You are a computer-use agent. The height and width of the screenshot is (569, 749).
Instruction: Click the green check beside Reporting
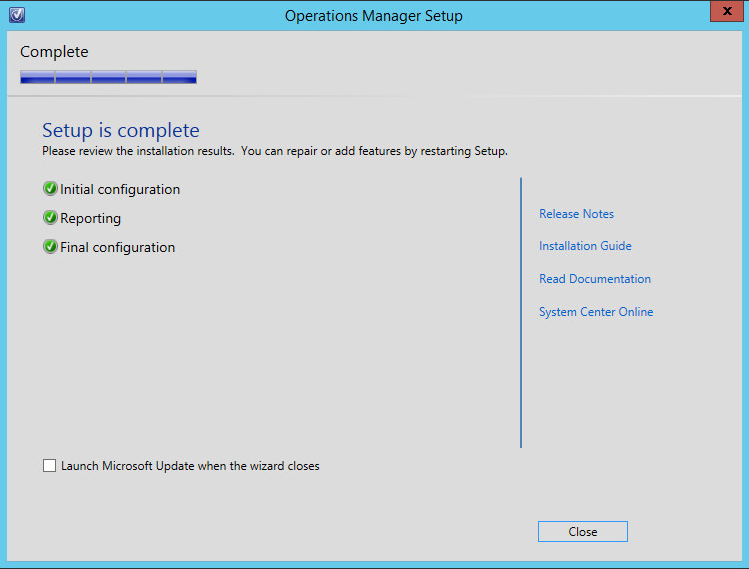50,217
